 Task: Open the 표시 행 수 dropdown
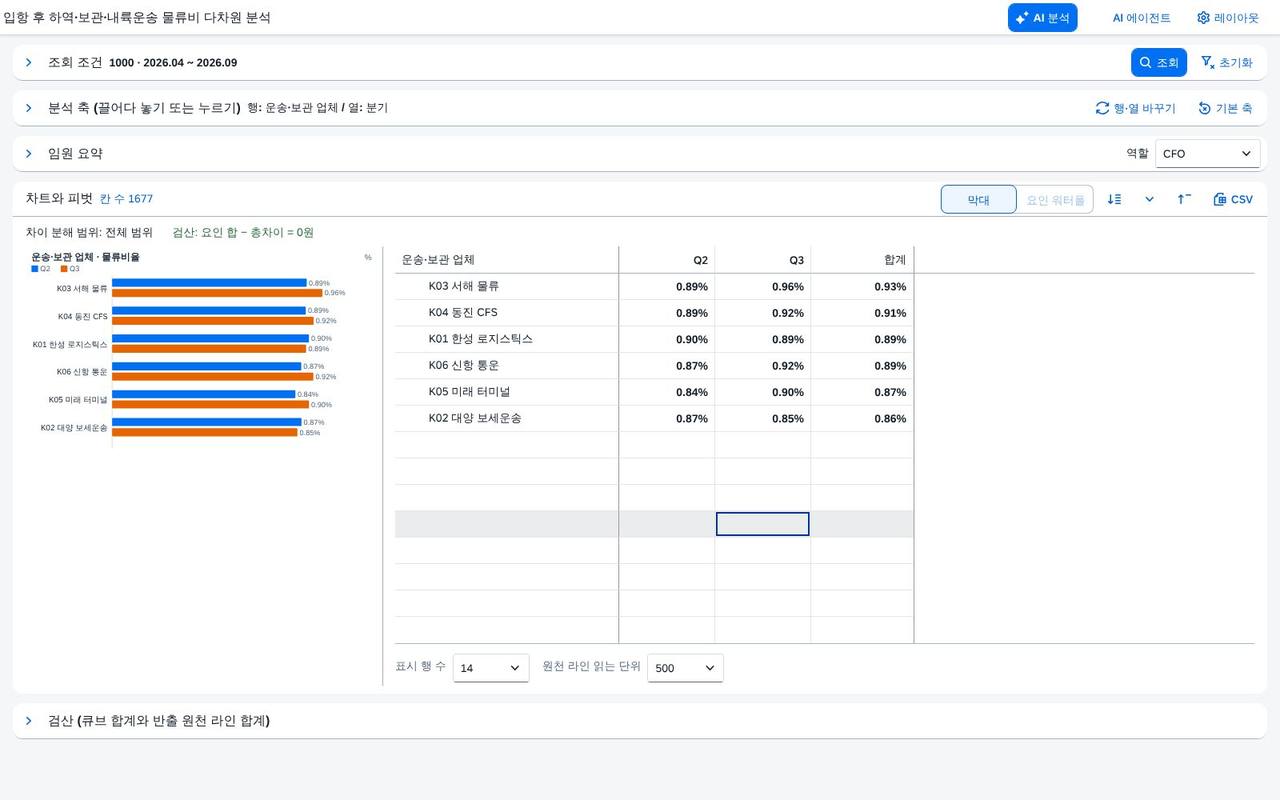(x=491, y=668)
